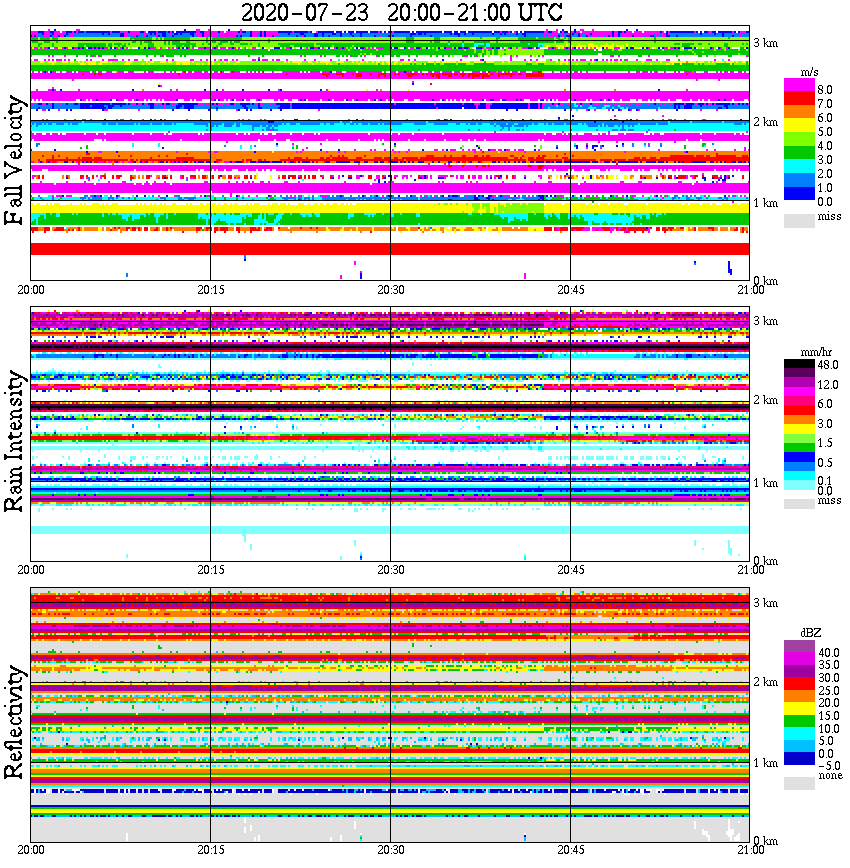Pick the dark blue swatch in the Reflectivity legend
This screenshot has height=868, width=850.
click(799, 758)
